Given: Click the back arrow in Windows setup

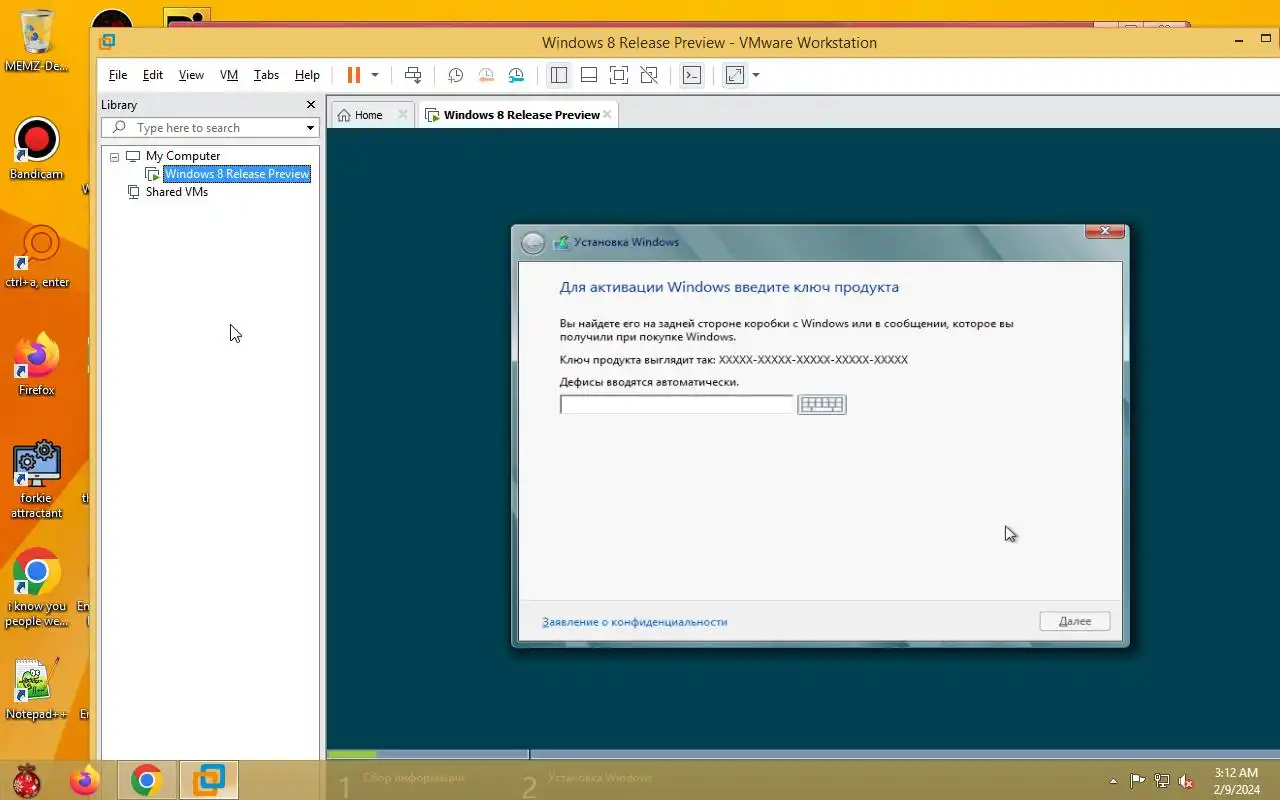Looking at the screenshot, I should click(x=533, y=243).
